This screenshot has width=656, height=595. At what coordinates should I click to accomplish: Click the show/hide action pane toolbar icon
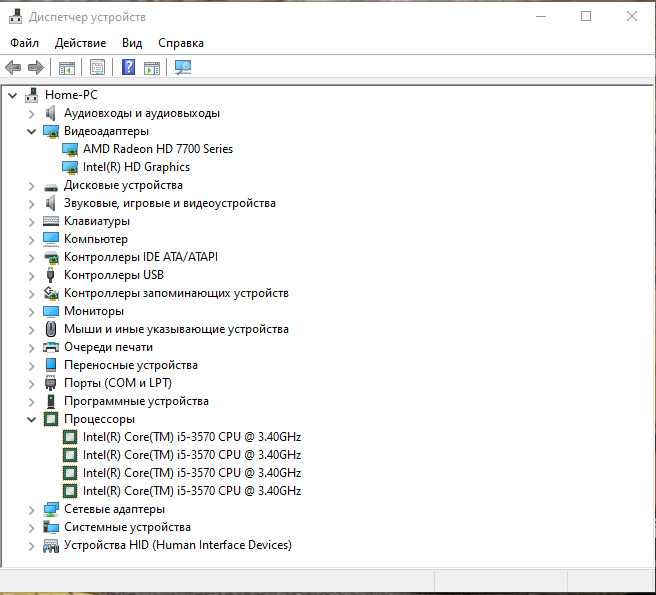point(151,67)
